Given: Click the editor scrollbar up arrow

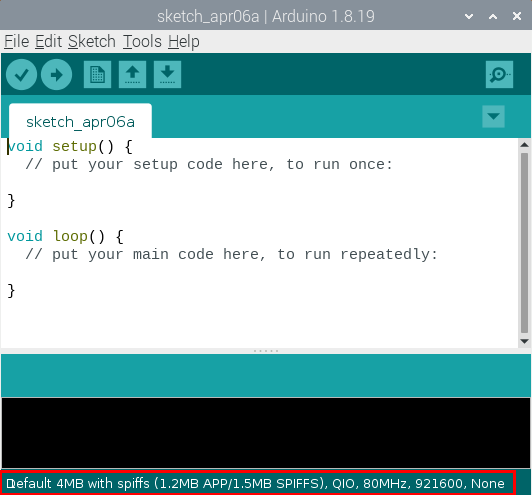Looking at the screenshot, I should coord(524,145).
